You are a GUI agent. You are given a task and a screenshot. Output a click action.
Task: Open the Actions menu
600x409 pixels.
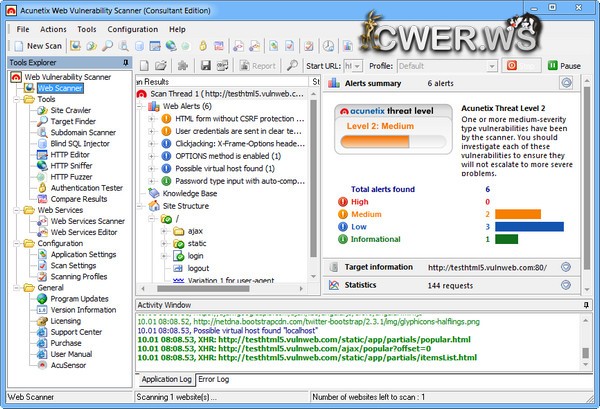click(x=53, y=29)
